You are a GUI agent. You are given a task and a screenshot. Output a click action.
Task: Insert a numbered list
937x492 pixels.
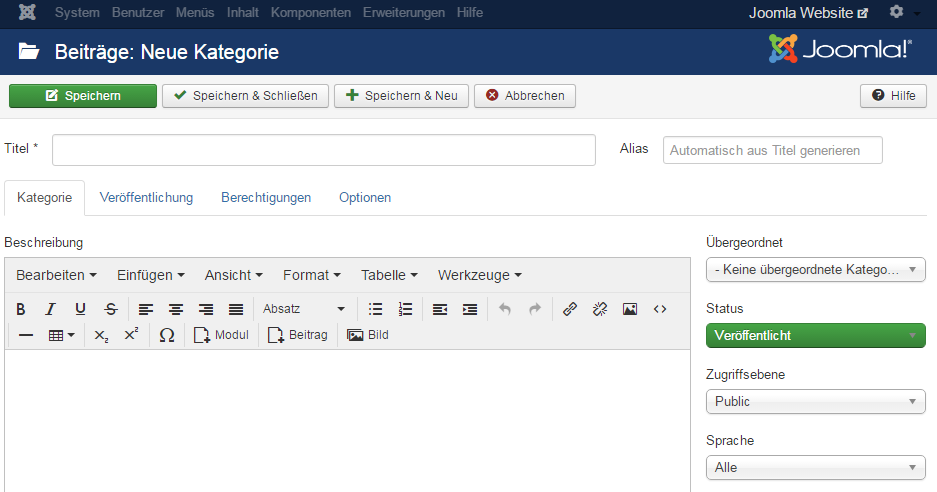[405, 309]
